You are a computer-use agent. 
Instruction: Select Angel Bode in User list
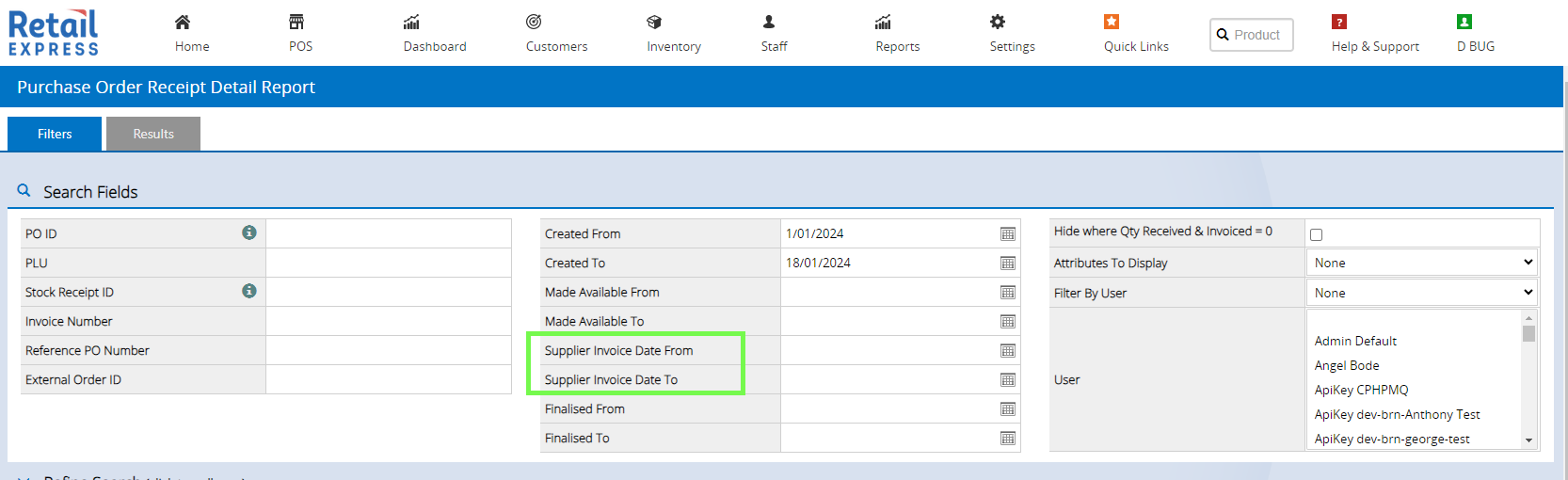pyautogui.click(x=1347, y=365)
